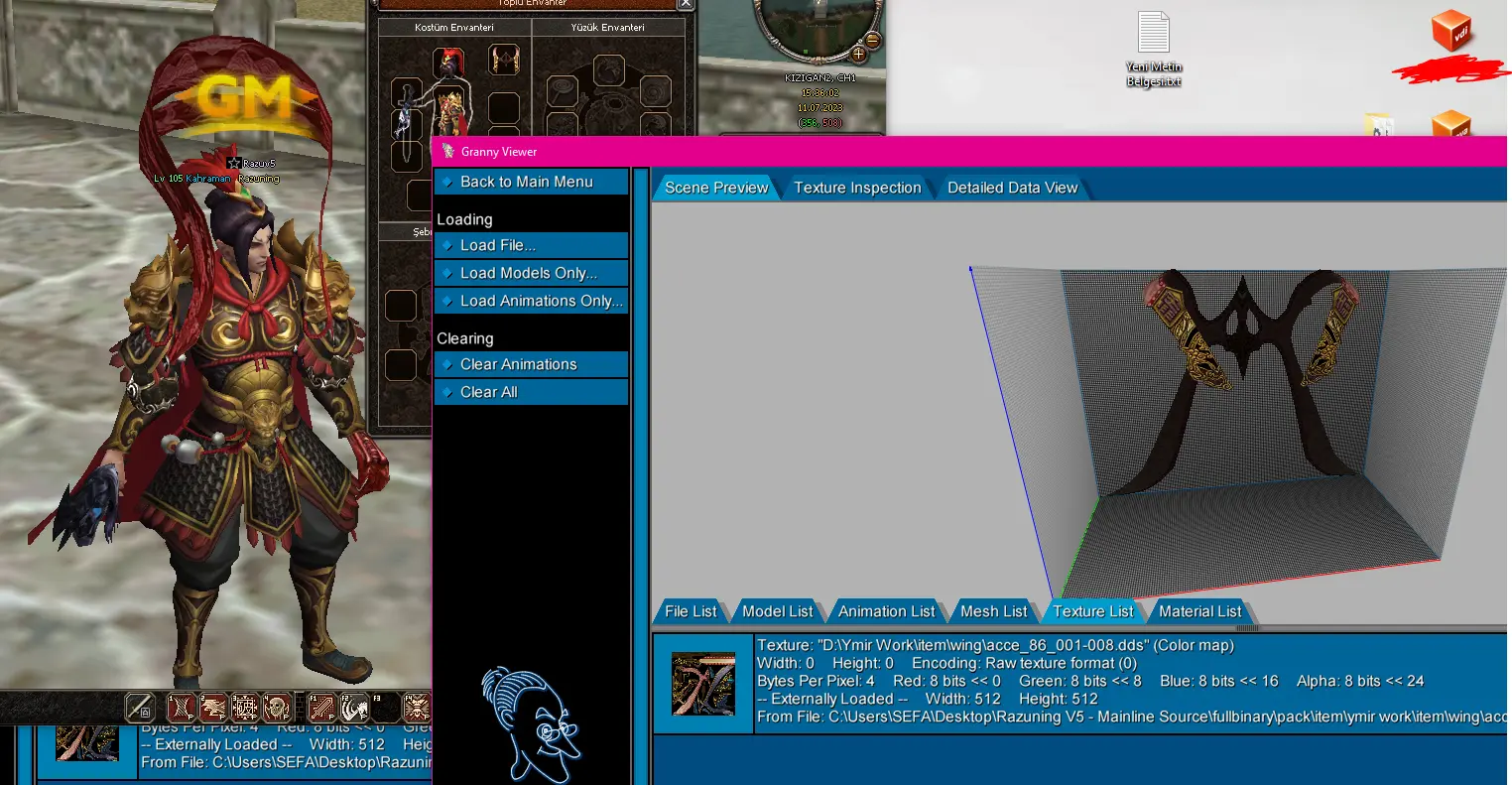Activate skill slot 2 in the game quickbar
The height and width of the screenshot is (785, 1512).
click(x=213, y=708)
